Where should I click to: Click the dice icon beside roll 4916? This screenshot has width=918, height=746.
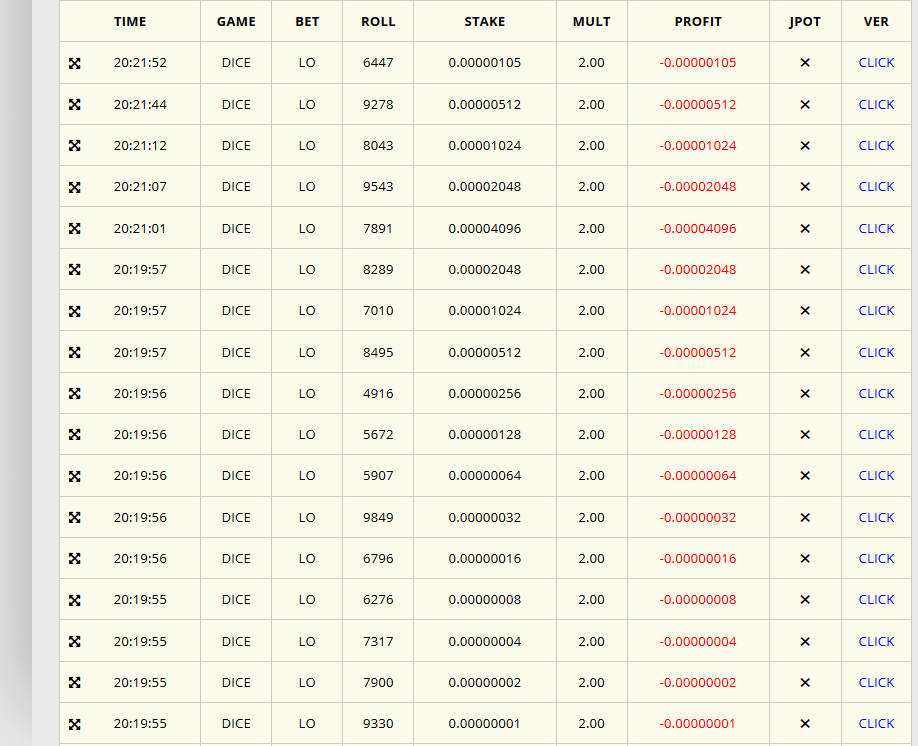[x=74, y=393]
